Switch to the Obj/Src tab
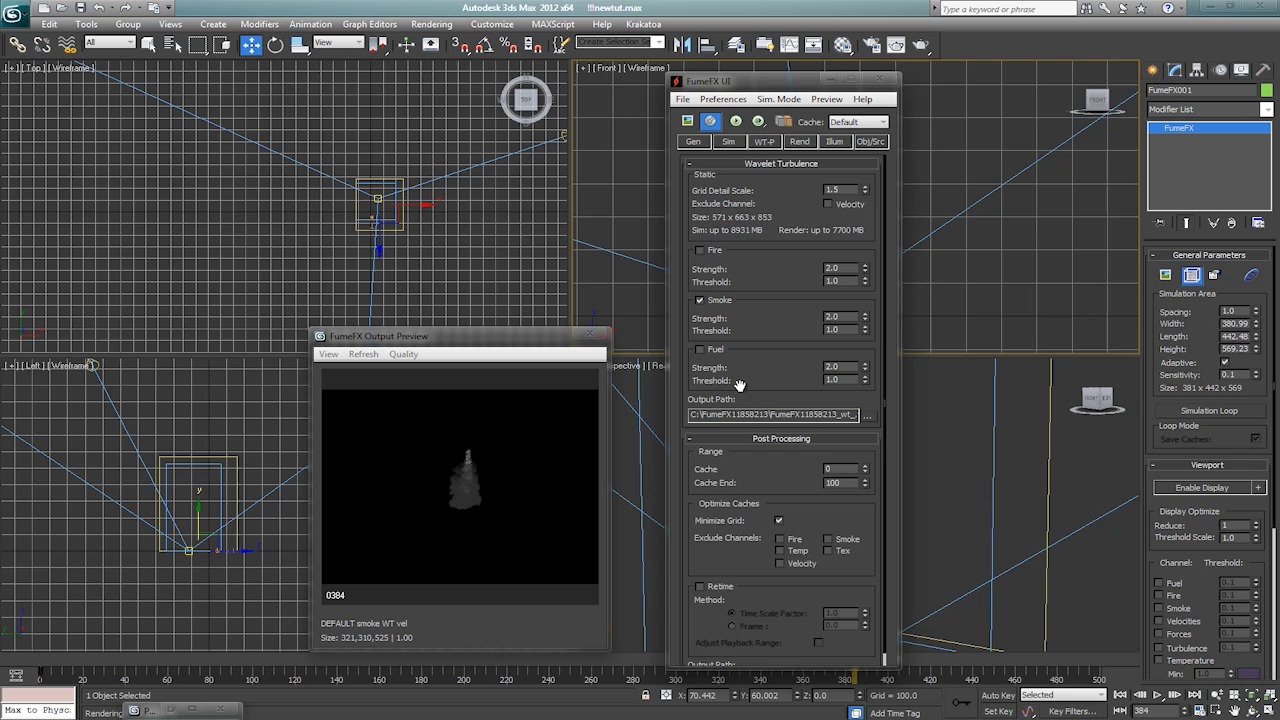The image size is (1280, 720). pyautogui.click(x=870, y=142)
